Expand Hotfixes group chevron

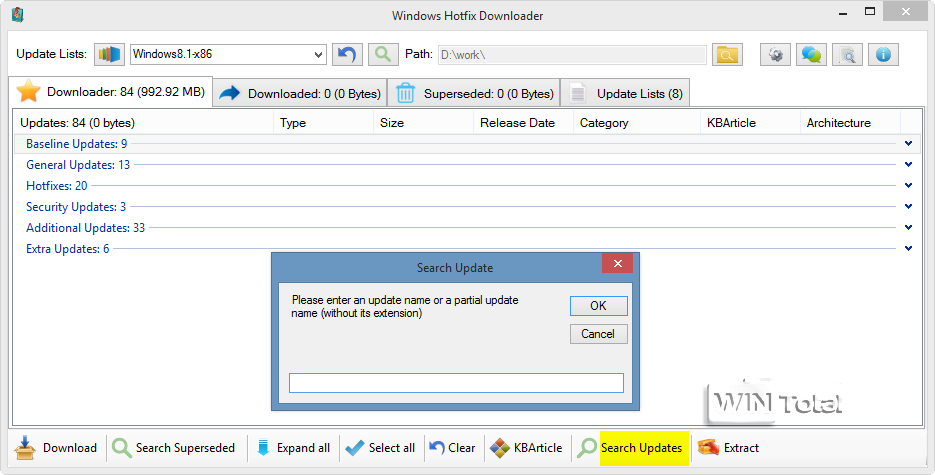[x=908, y=185]
